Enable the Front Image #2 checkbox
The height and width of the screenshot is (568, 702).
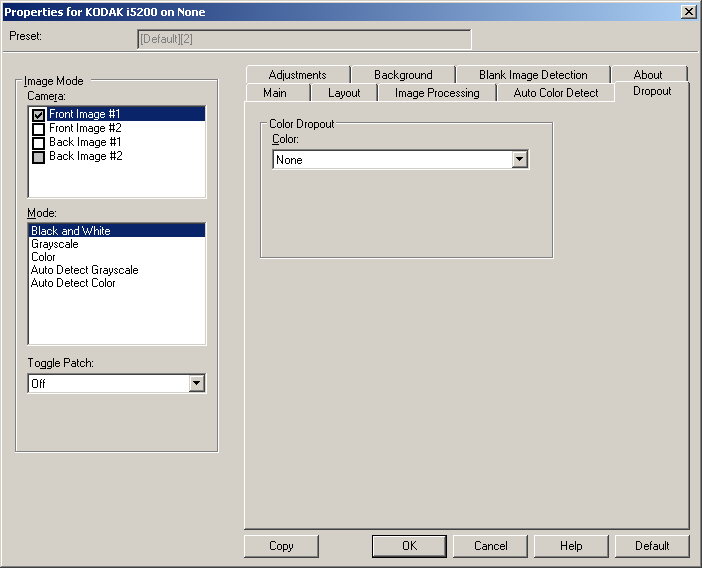click(39, 129)
